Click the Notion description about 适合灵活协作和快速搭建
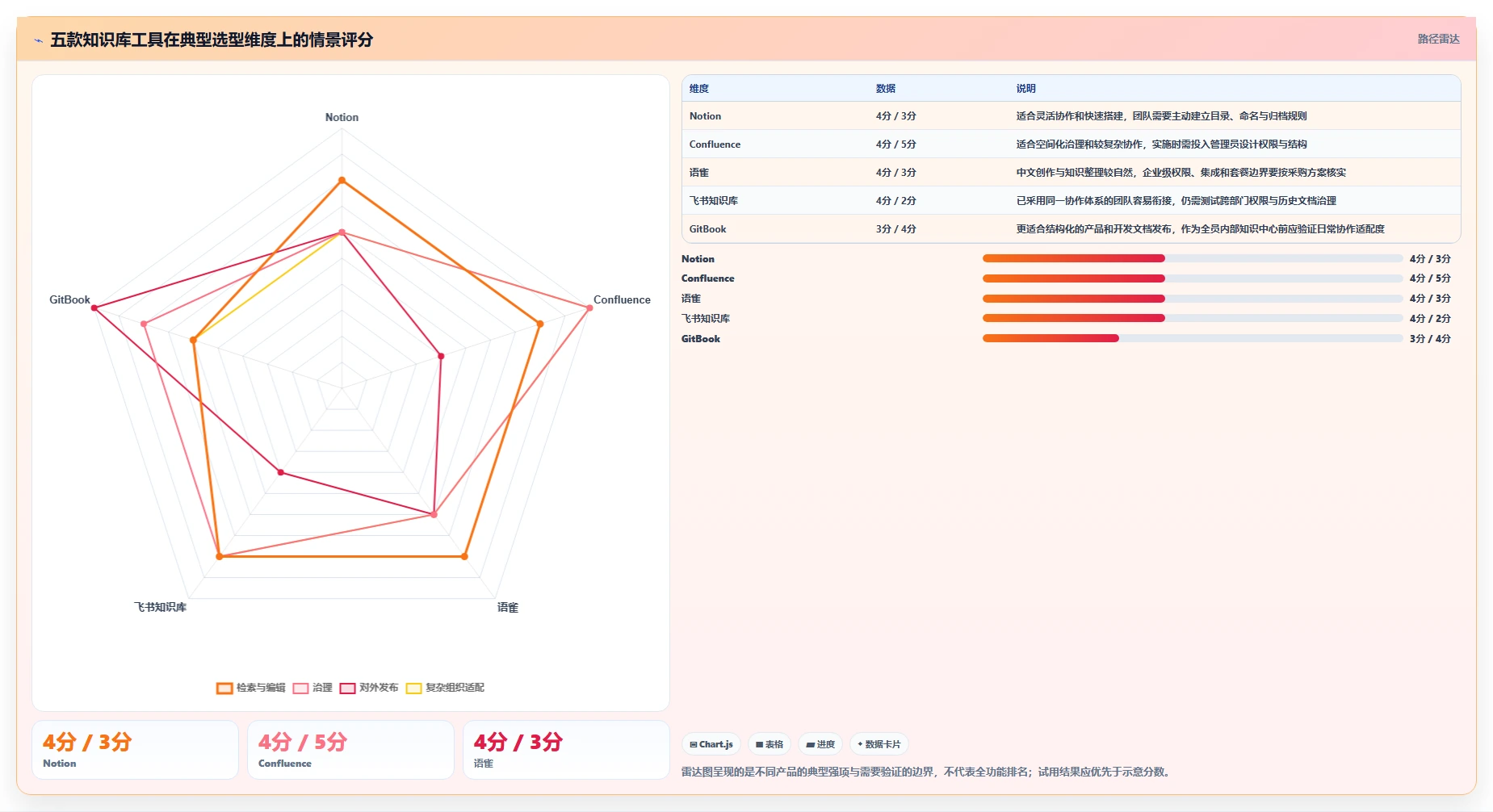Viewport: 1493px width, 812px height. tap(1161, 116)
